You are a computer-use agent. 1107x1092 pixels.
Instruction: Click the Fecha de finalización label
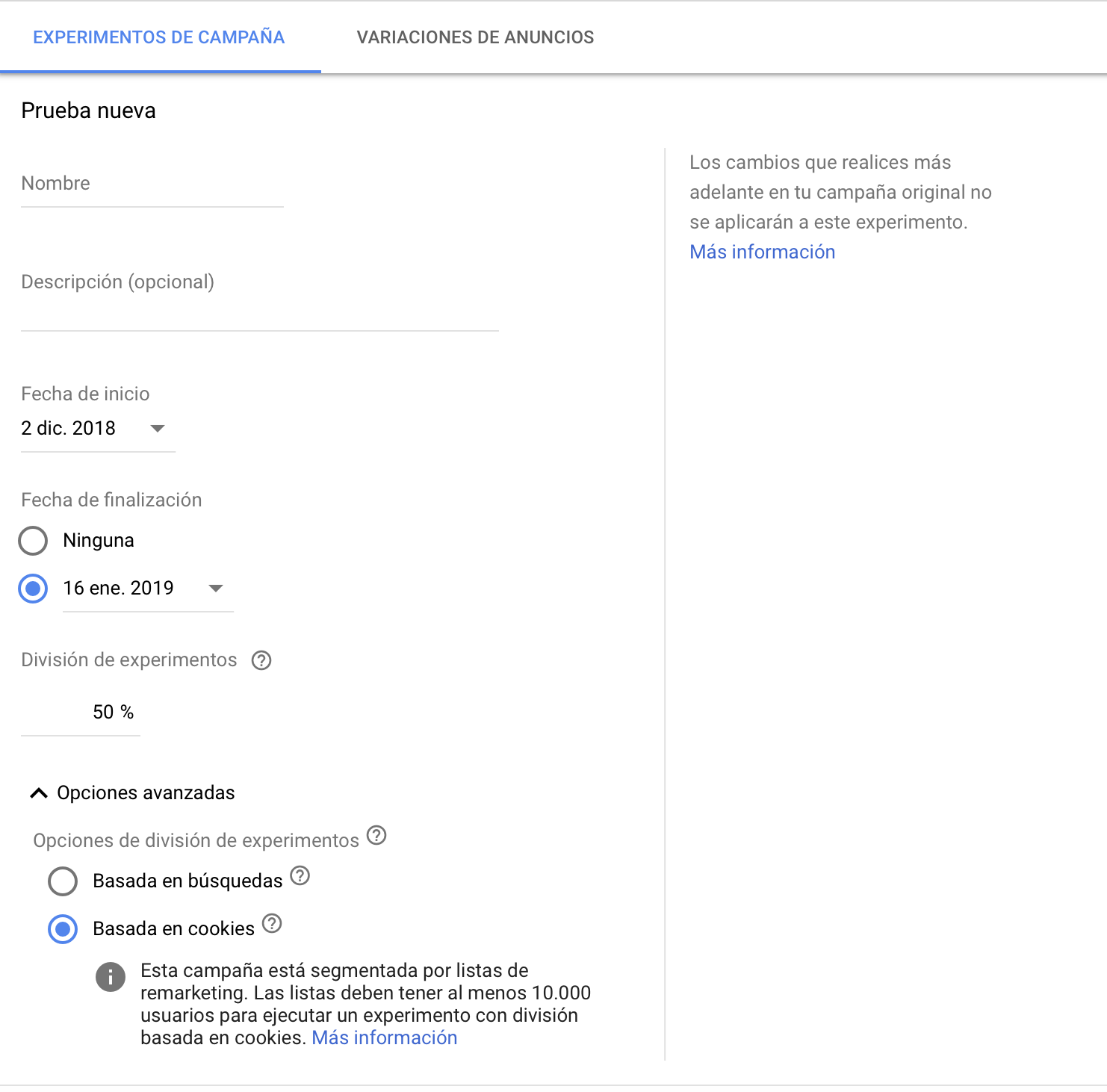click(x=111, y=500)
